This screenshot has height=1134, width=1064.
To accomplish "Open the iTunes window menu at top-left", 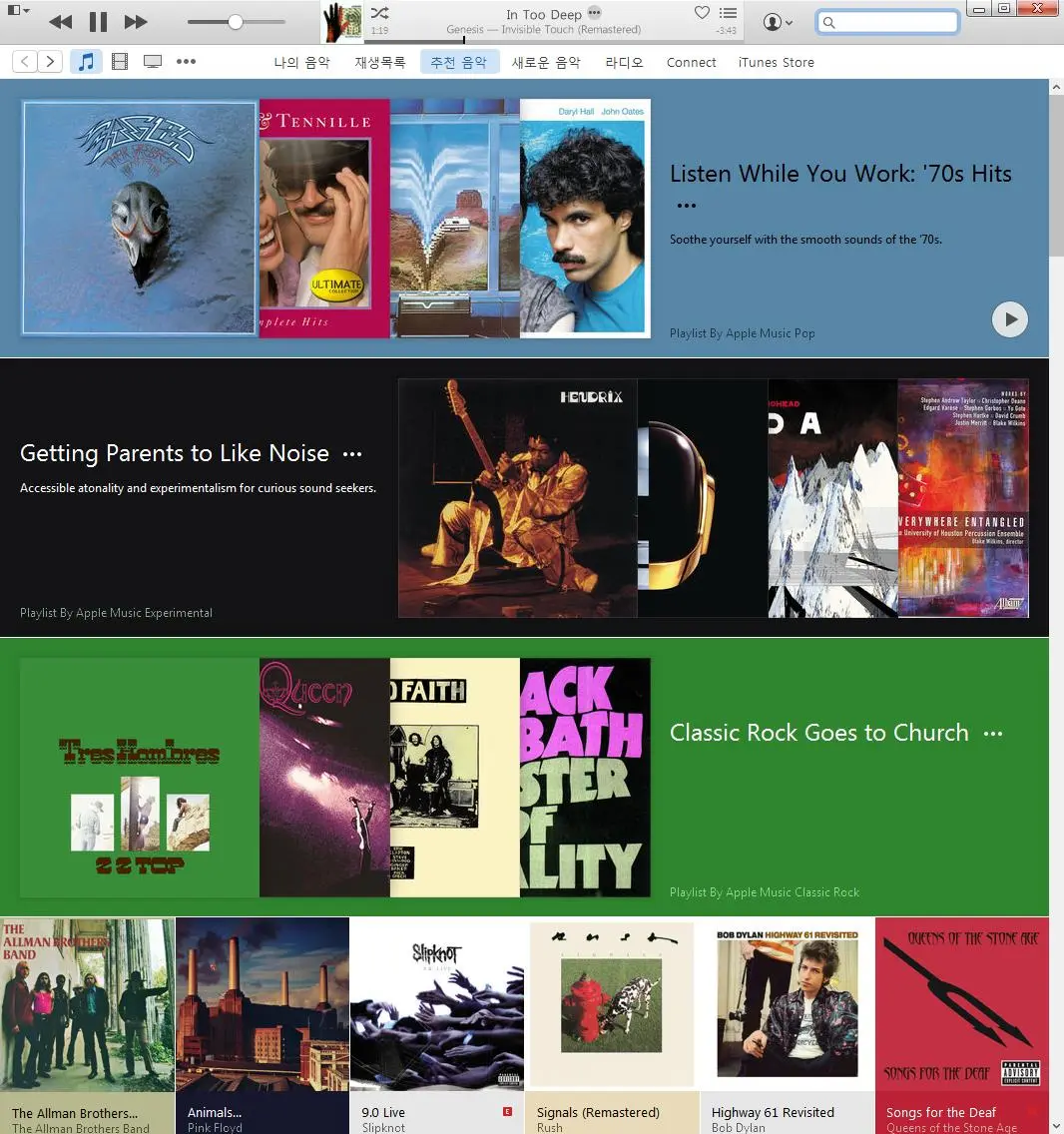I will [18, 10].
